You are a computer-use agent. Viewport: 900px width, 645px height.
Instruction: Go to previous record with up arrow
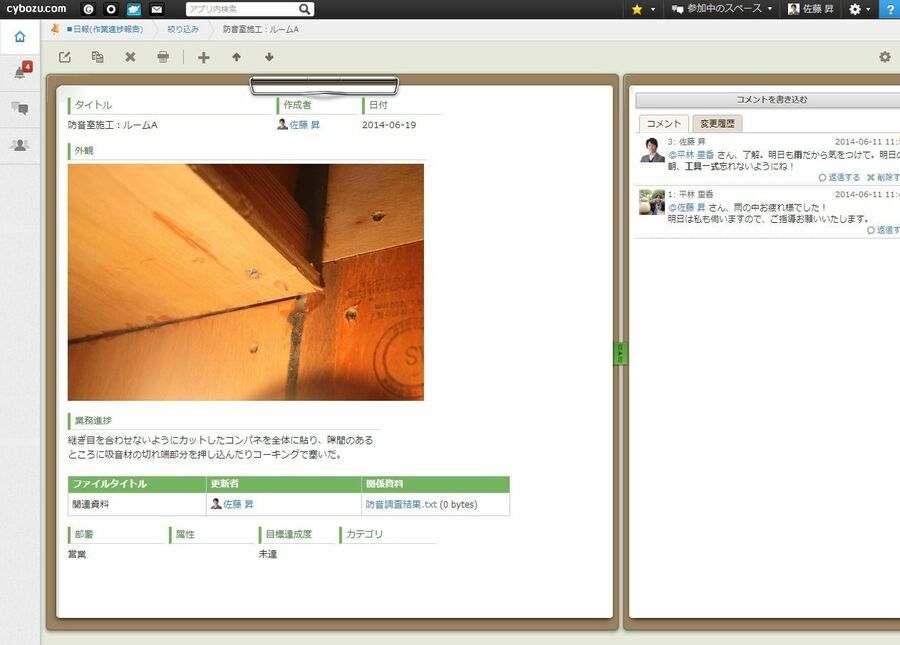236,58
